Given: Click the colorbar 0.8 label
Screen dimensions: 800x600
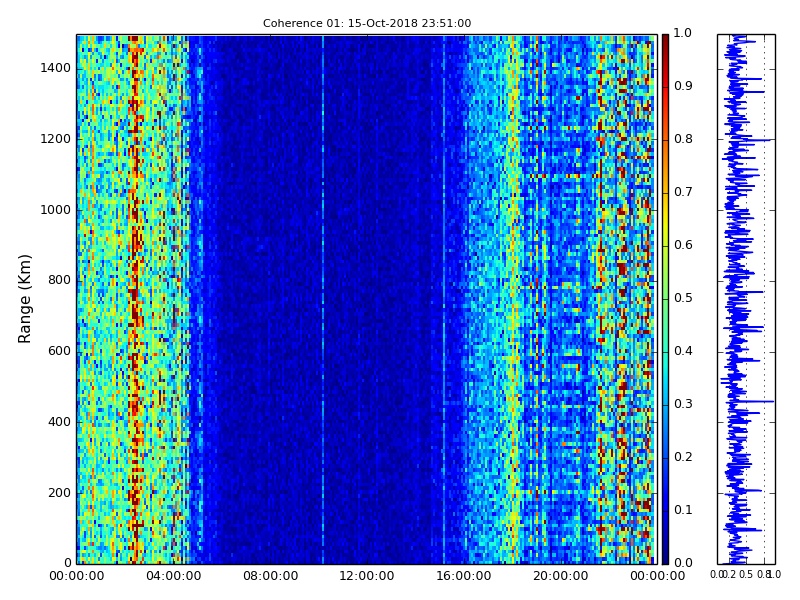Looking at the screenshot, I should (x=683, y=139).
